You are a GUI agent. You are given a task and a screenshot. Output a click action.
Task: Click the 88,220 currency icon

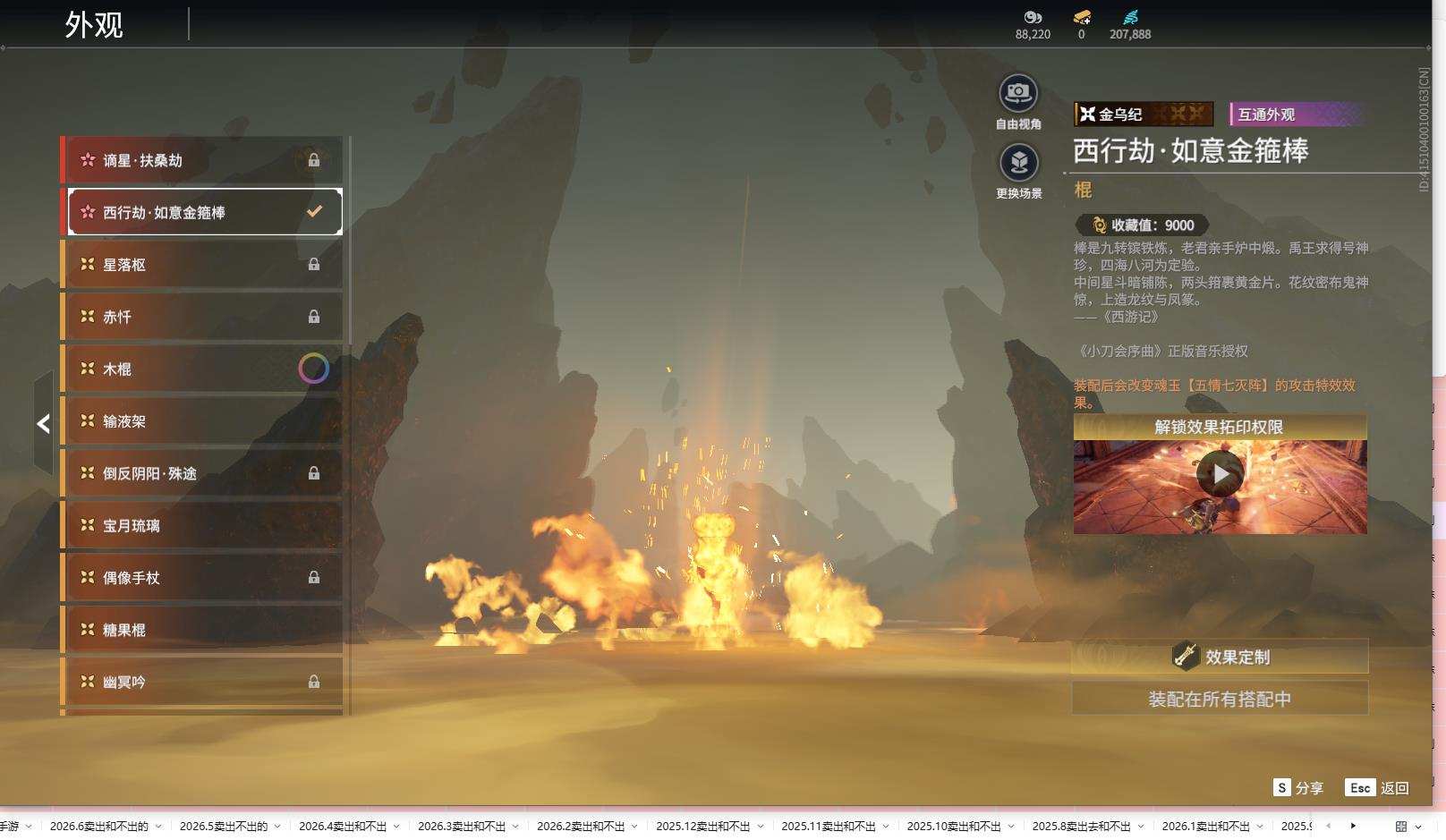[1033, 17]
